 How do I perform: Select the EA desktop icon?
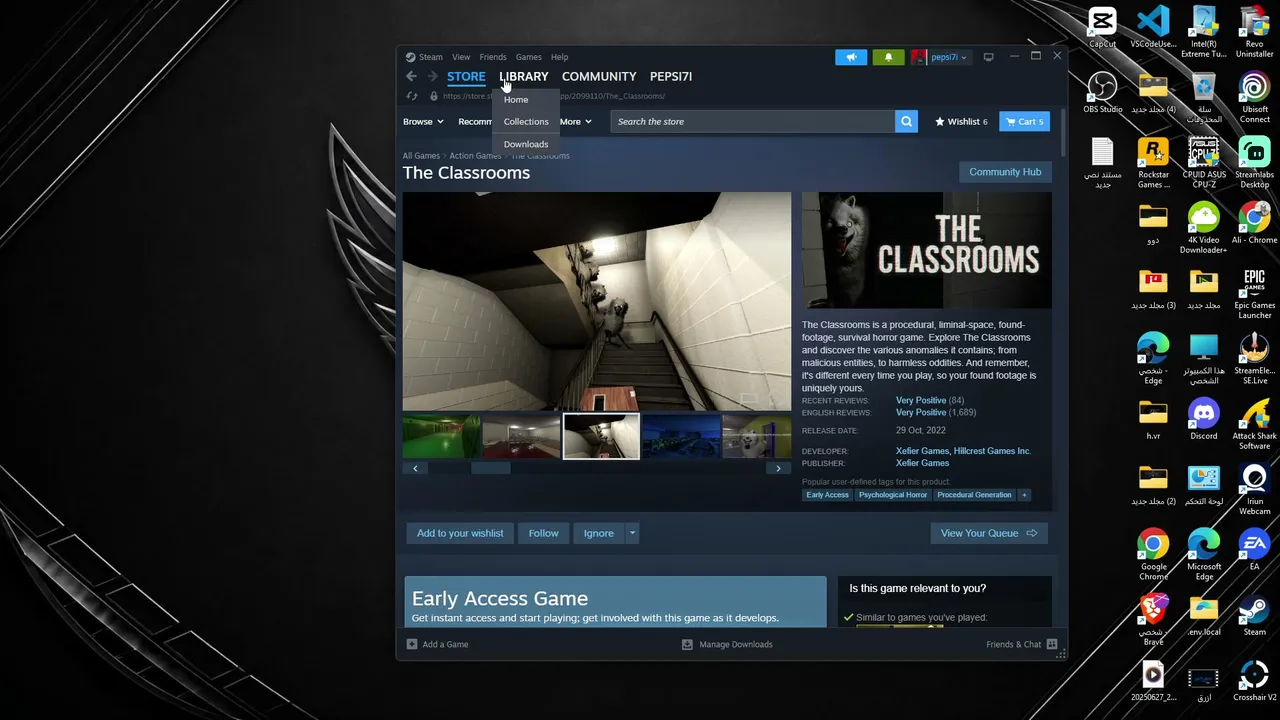pyautogui.click(x=1254, y=550)
